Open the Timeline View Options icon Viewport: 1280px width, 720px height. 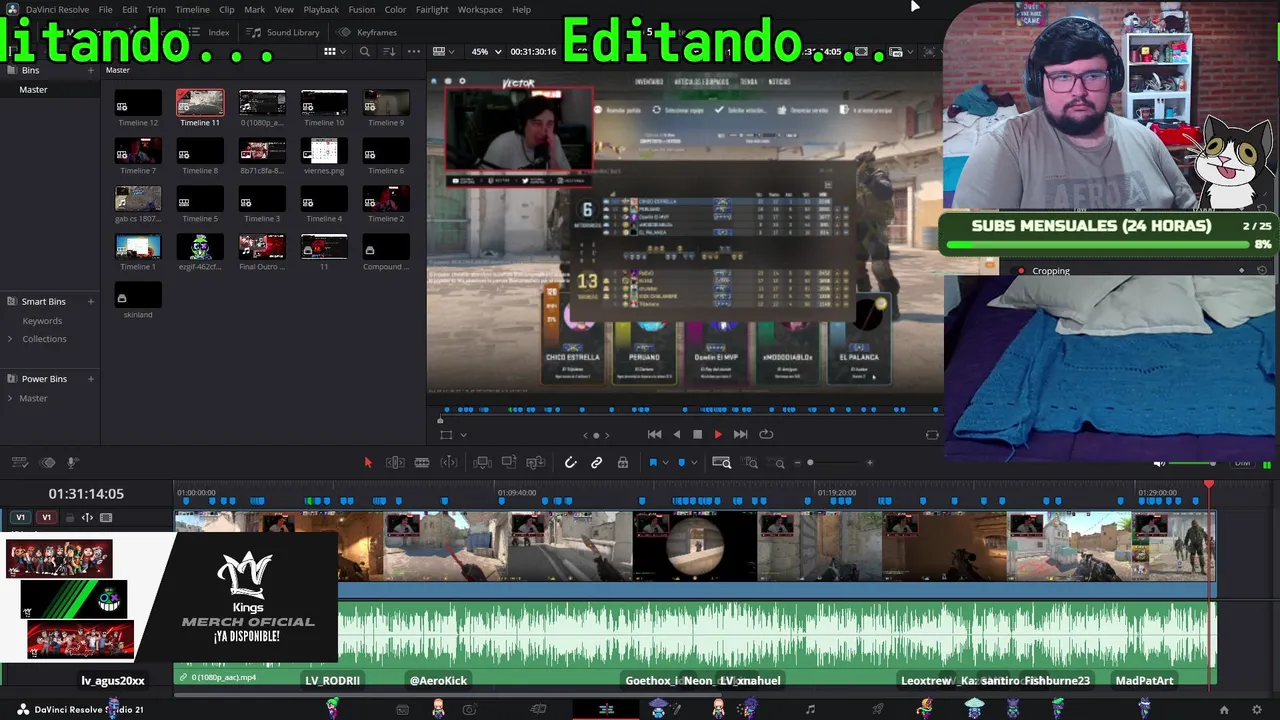19,462
